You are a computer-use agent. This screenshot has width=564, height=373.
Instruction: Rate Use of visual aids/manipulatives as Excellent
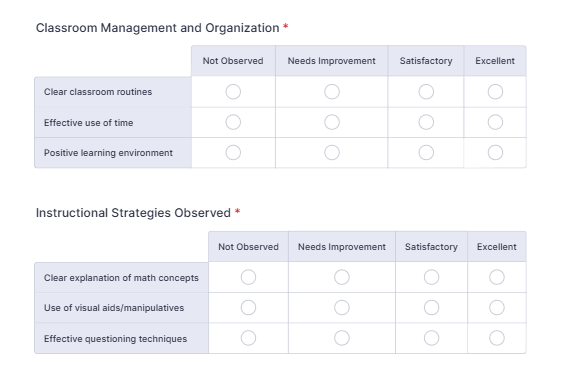(497, 308)
